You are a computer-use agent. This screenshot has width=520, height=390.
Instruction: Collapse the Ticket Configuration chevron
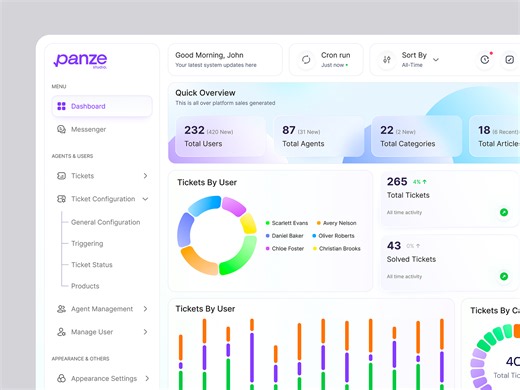145,199
